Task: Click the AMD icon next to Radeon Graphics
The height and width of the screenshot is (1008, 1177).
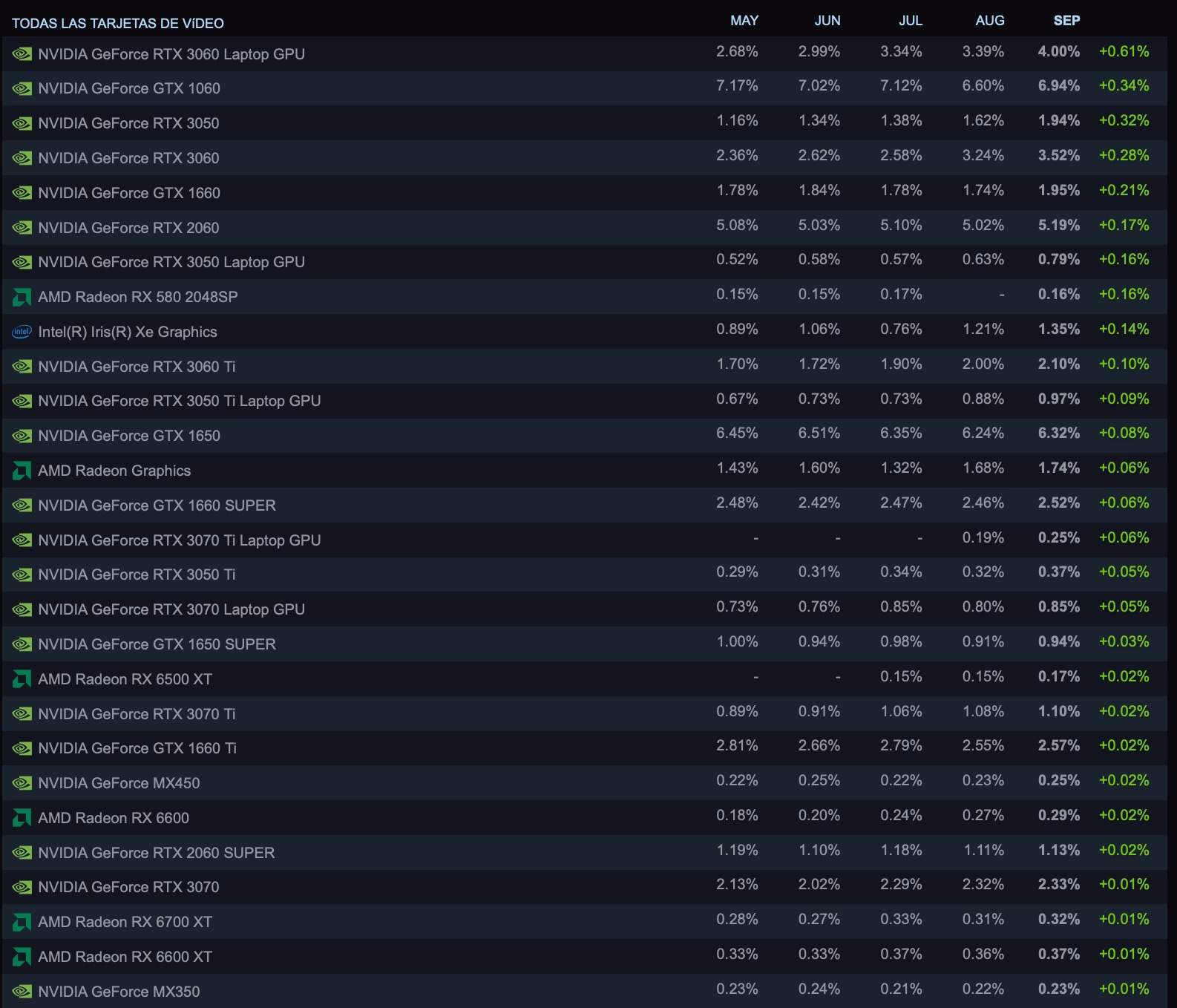Action: pos(22,471)
